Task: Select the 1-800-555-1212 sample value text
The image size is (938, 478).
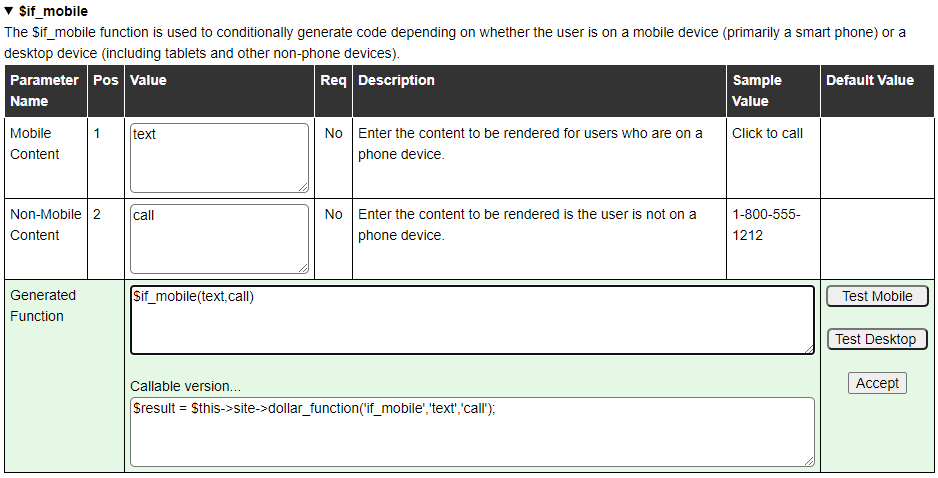Action: [x=766, y=225]
